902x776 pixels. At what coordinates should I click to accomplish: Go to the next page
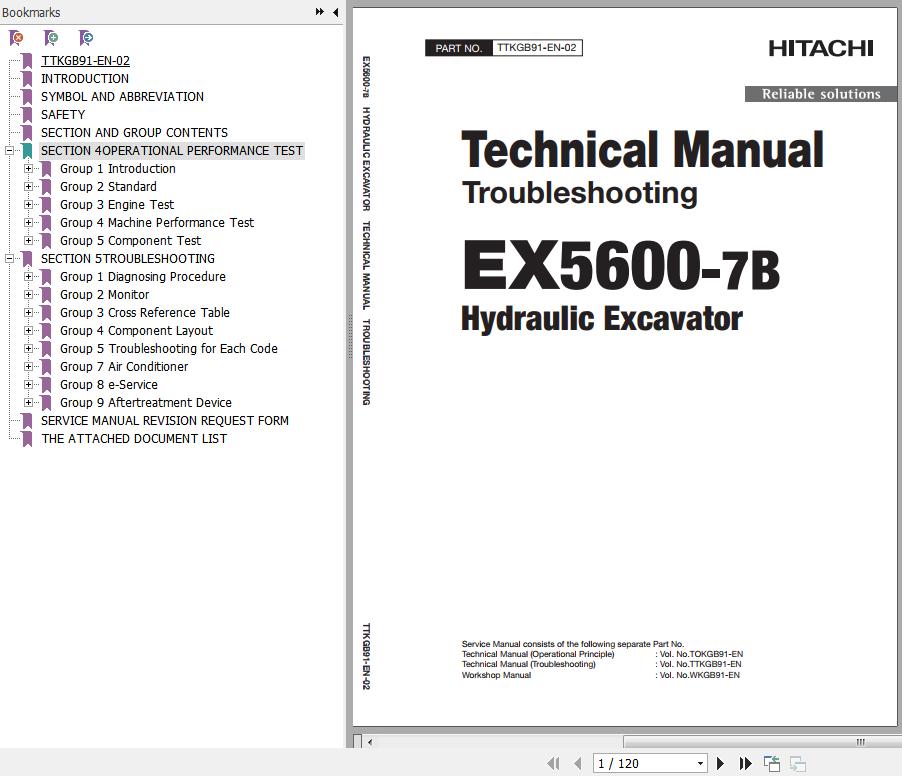click(720, 763)
